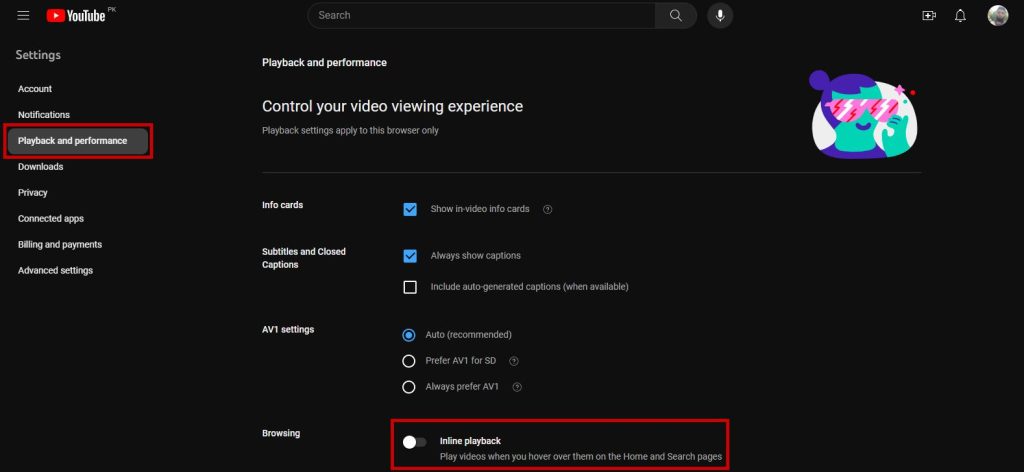Start voice search with microphone
The width and height of the screenshot is (1024, 472).
tap(720, 15)
